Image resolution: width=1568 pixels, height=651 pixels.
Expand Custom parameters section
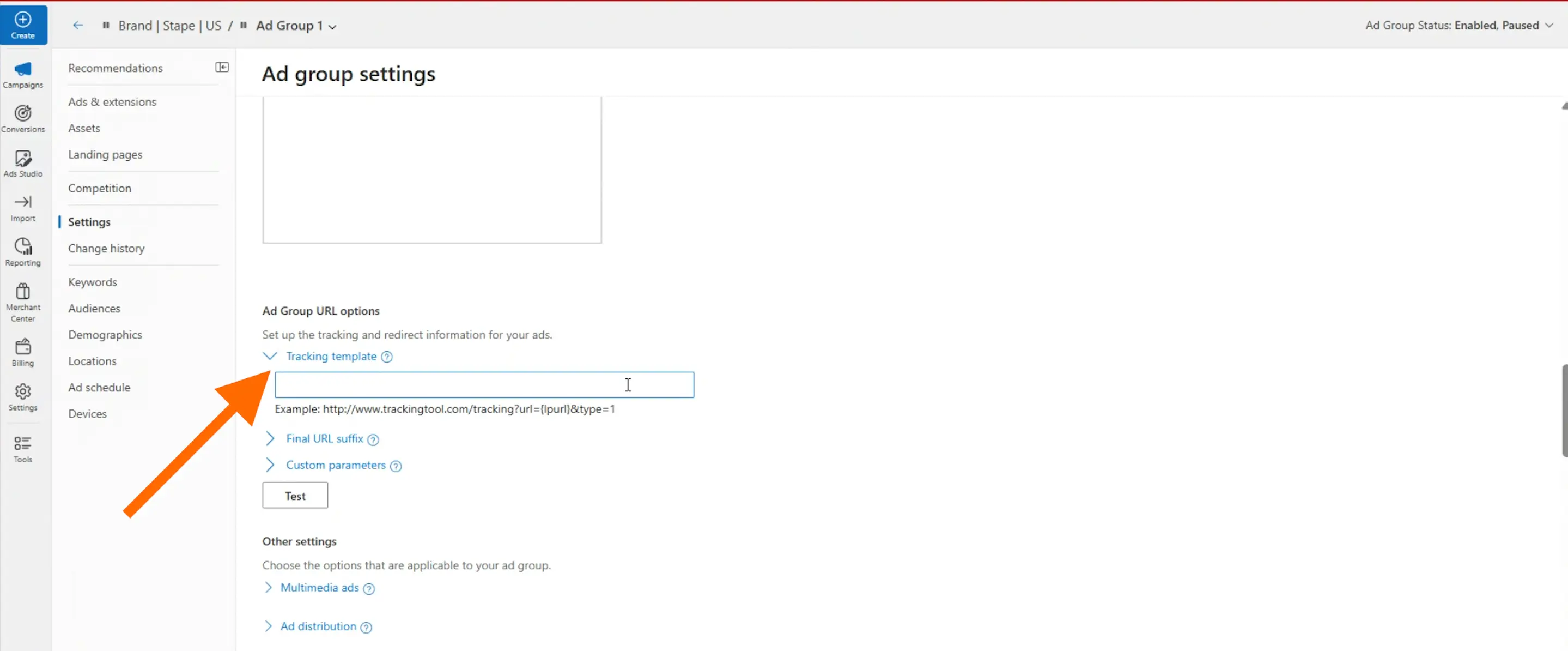coord(270,465)
